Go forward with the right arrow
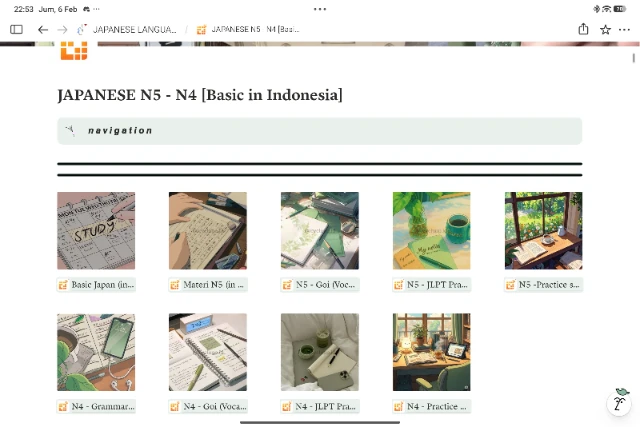 [x=62, y=30]
